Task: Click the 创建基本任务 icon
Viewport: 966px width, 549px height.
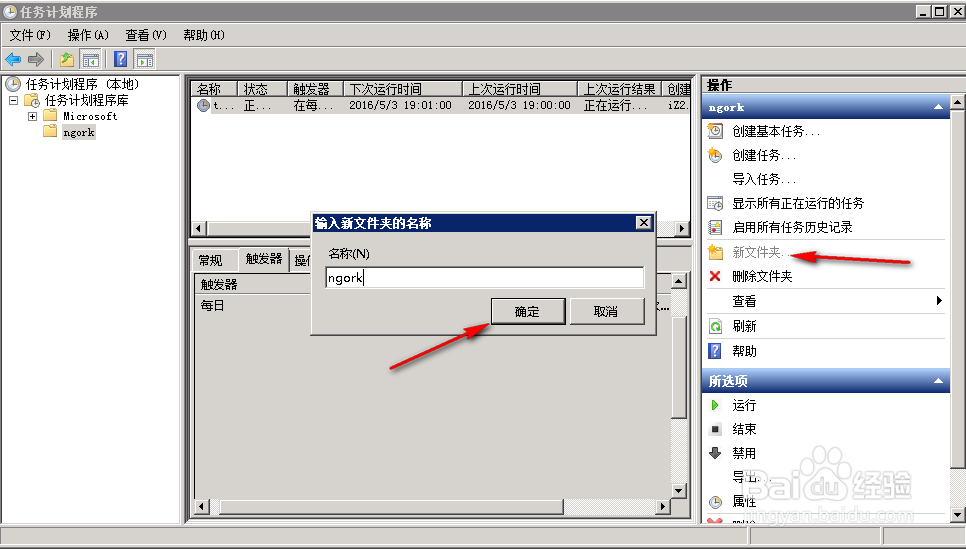Action: [715, 131]
